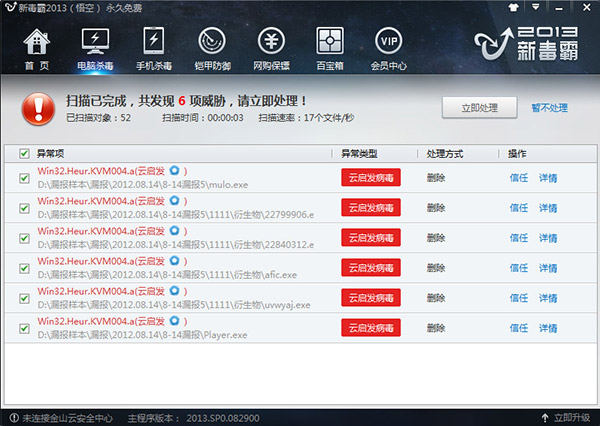Trust the Player.exe item via 信任
This screenshot has width=600, height=426.
click(519, 328)
